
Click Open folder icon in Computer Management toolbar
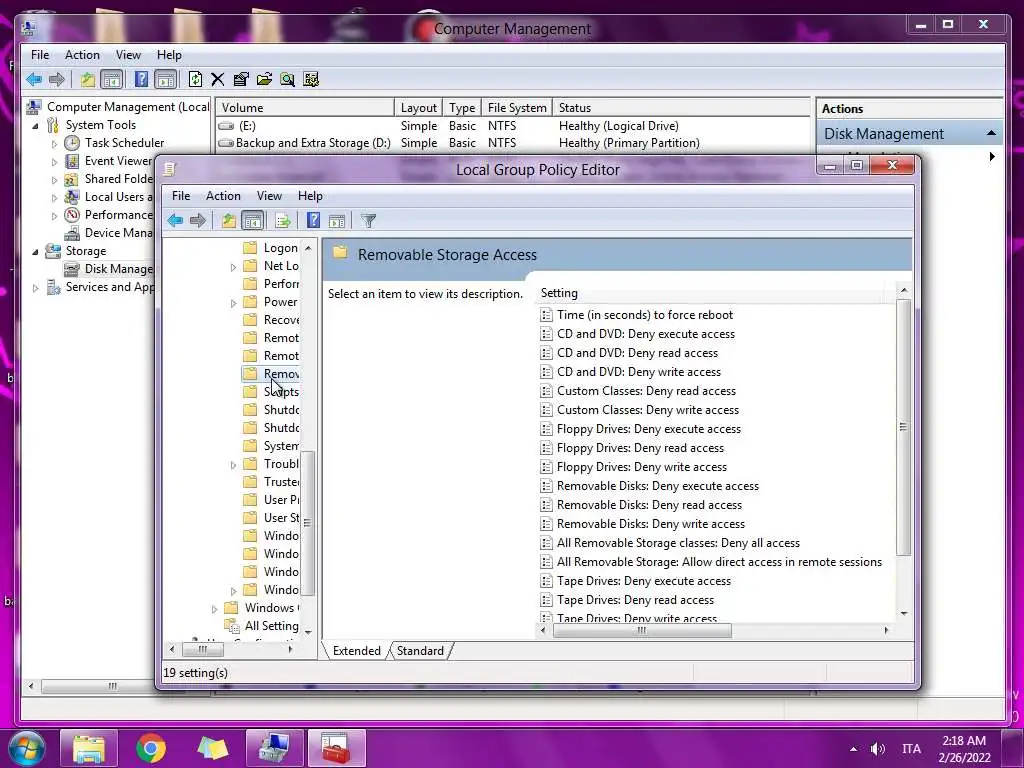click(264, 80)
